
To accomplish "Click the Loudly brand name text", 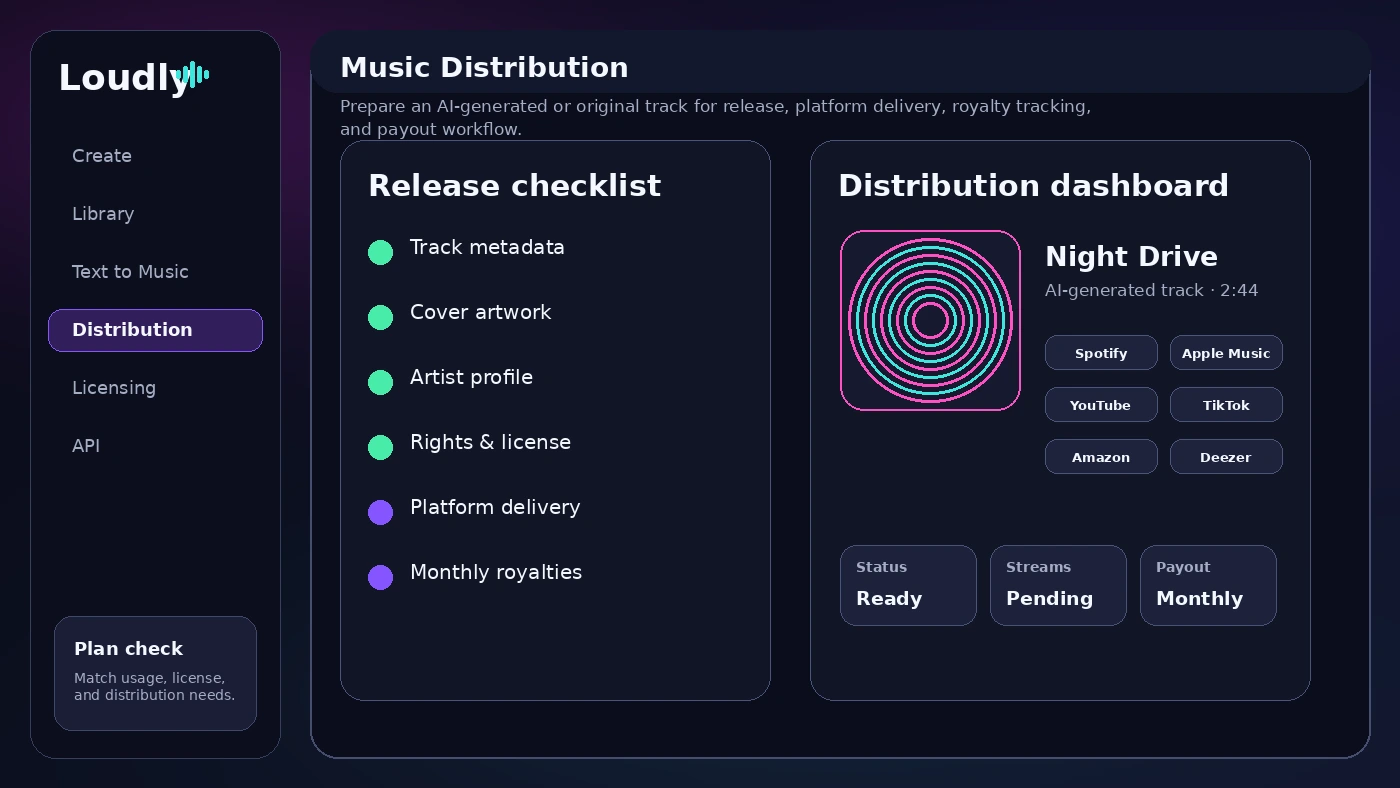I will [x=123, y=77].
